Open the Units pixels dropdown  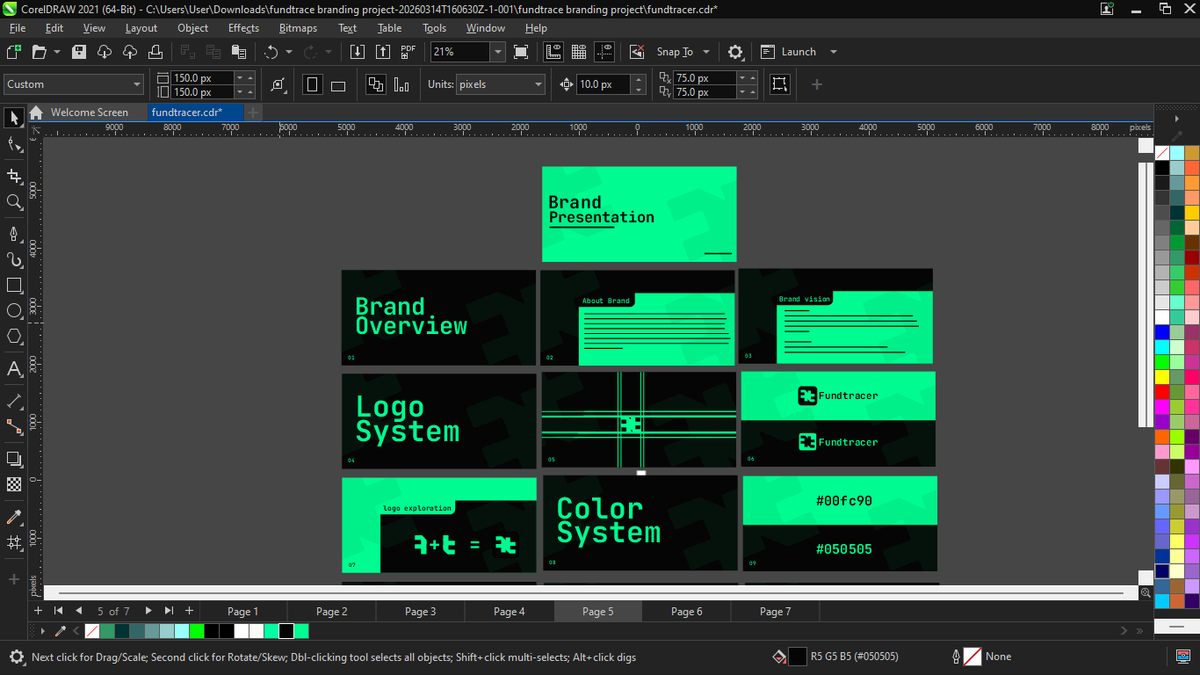tap(538, 85)
